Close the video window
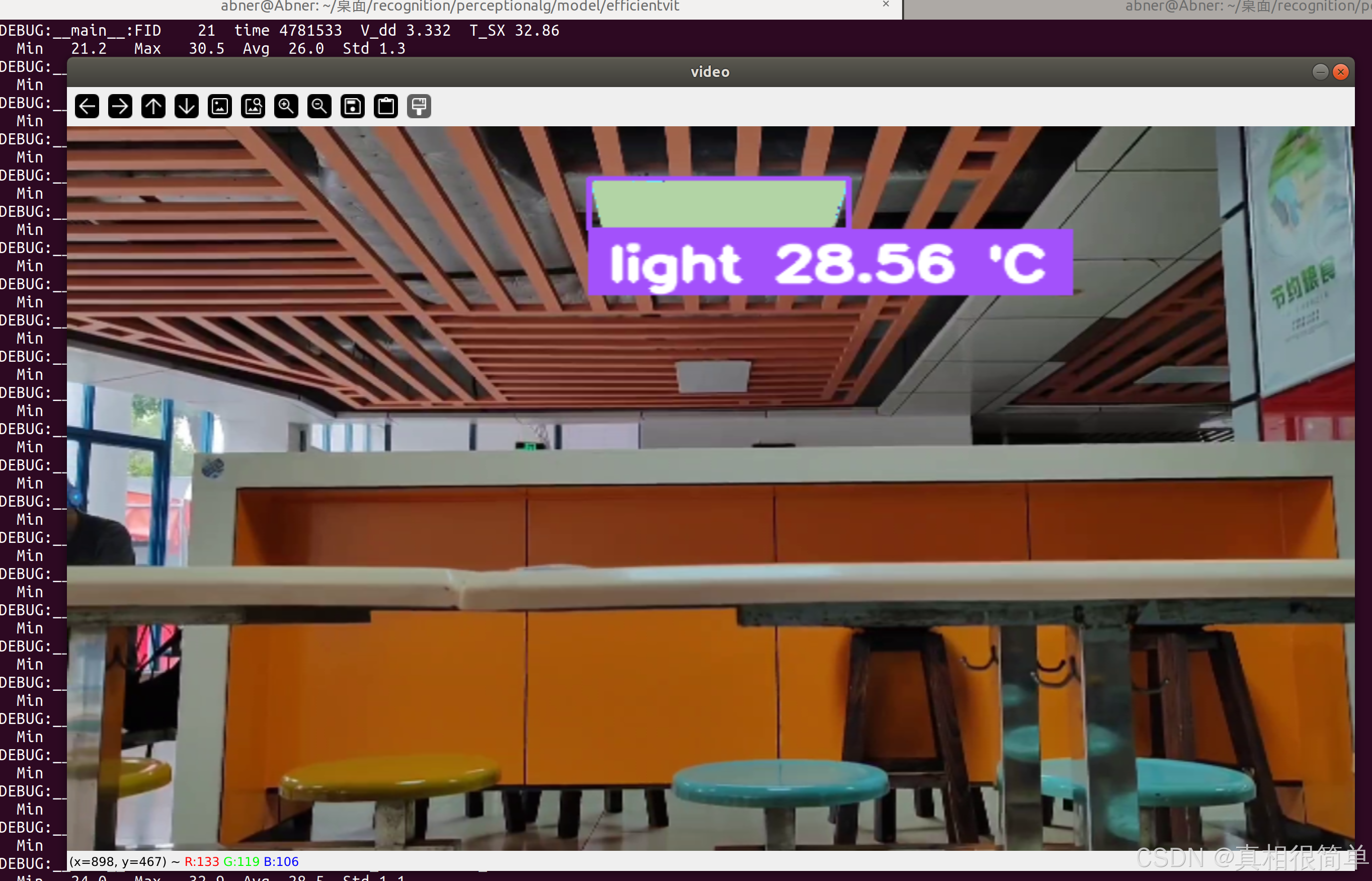 pos(1340,71)
